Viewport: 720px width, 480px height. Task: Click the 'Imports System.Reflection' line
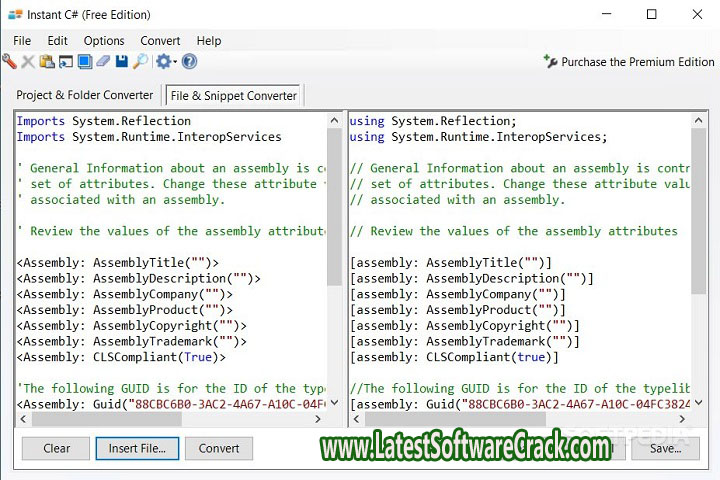pos(104,121)
